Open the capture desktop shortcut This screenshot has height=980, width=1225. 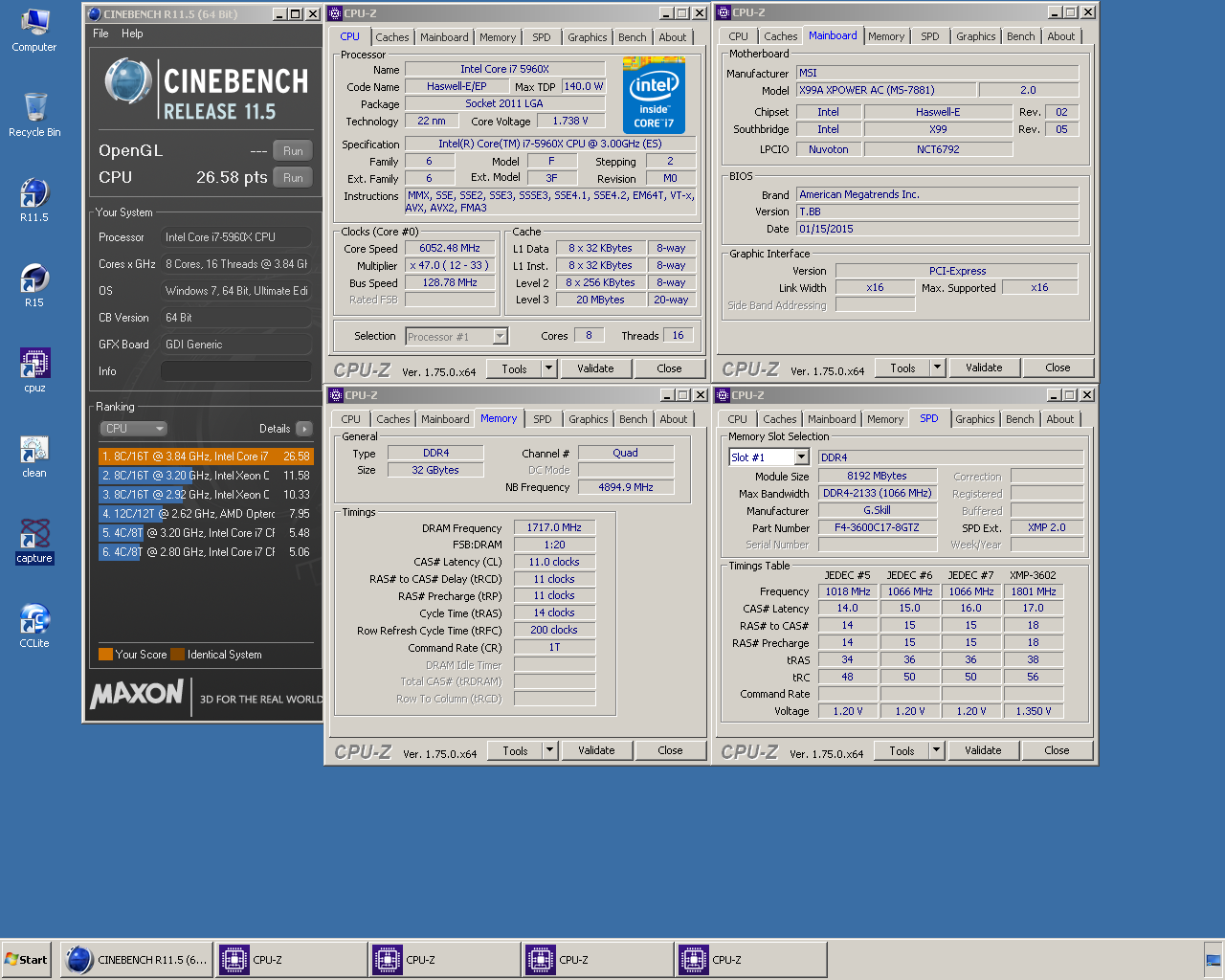(34, 541)
